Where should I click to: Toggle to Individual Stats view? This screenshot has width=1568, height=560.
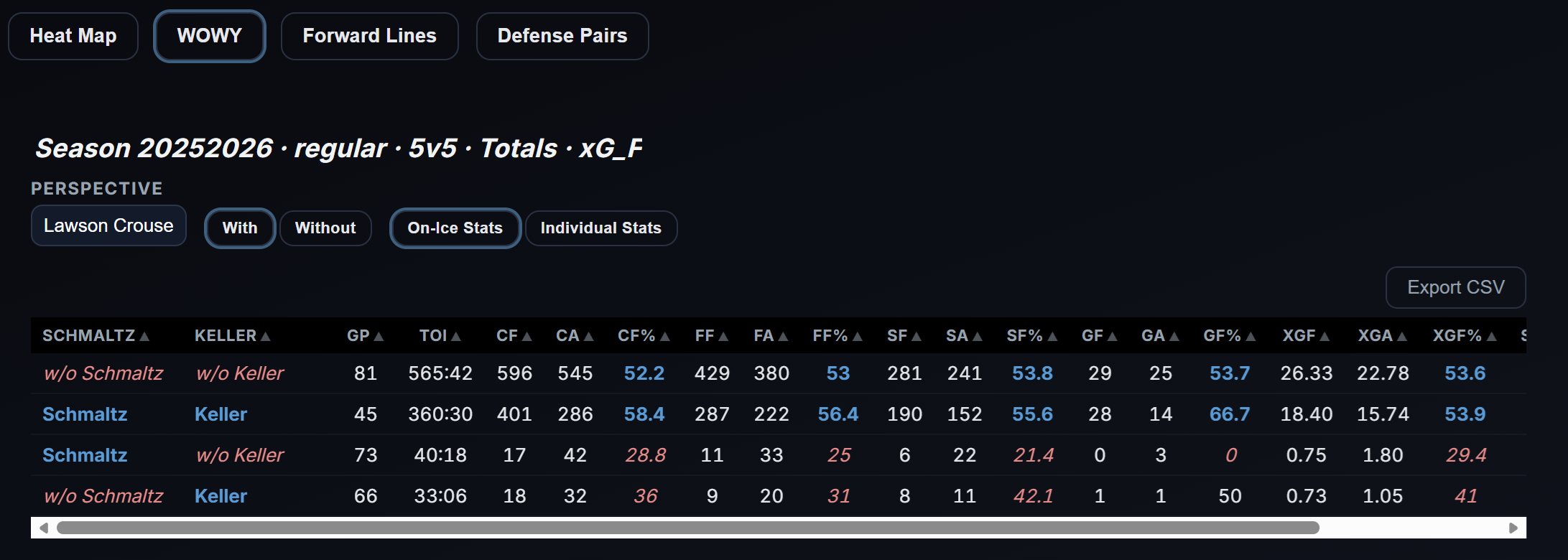click(600, 228)
